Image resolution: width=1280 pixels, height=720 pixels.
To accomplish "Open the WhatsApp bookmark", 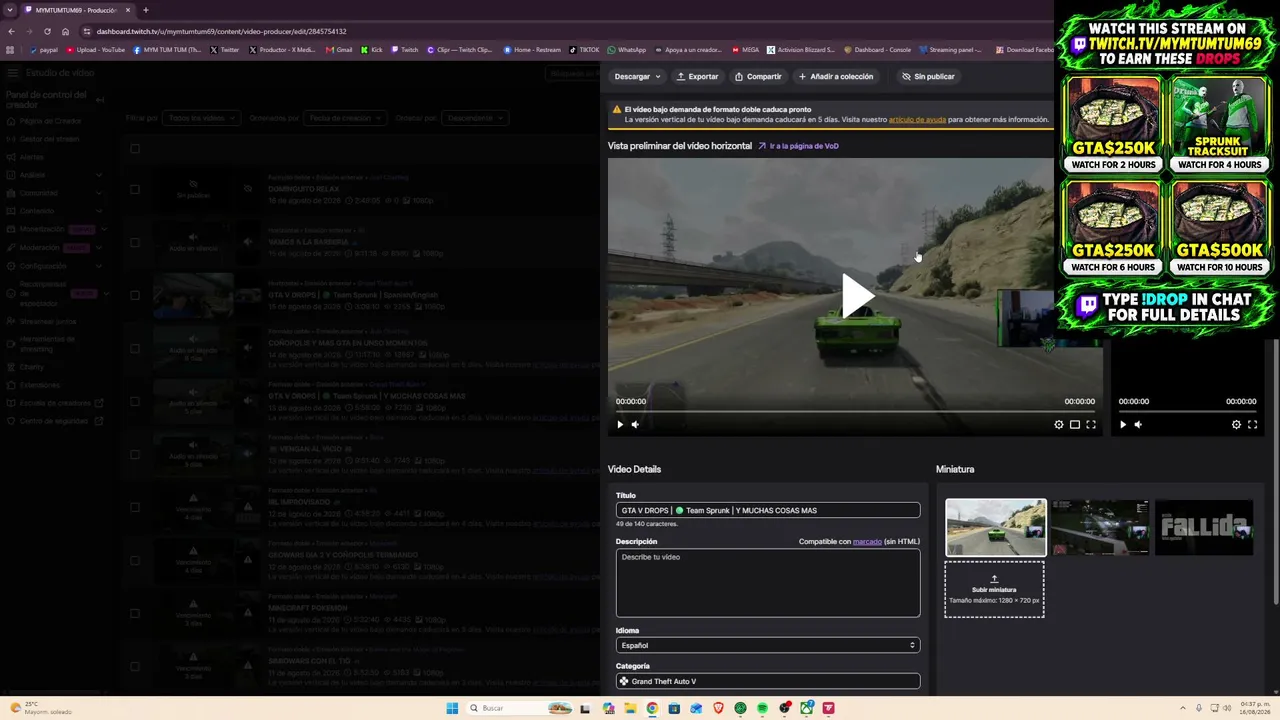I will [627, 50].
